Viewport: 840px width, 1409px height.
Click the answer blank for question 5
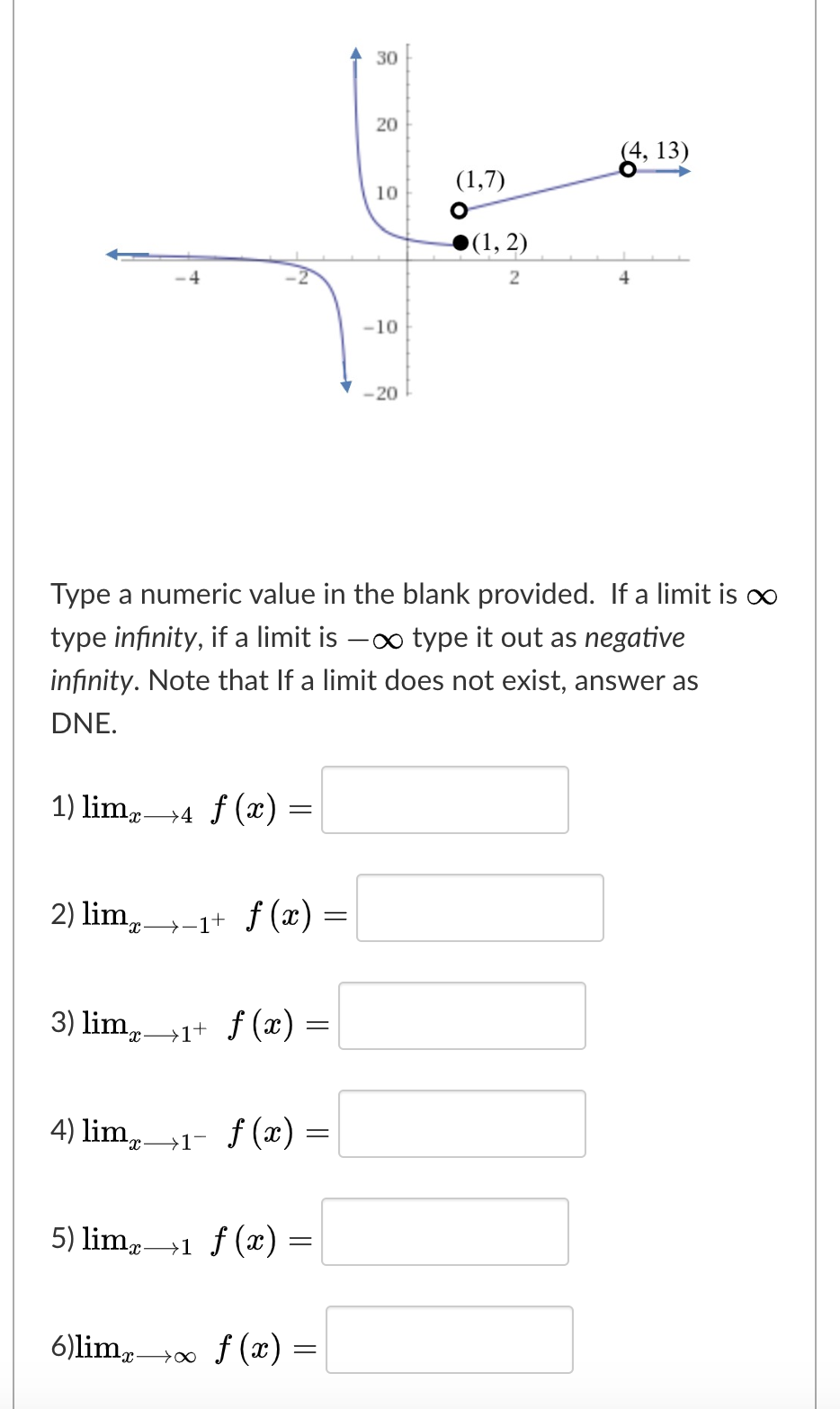pyautogui.click(x=444, y=1232)
